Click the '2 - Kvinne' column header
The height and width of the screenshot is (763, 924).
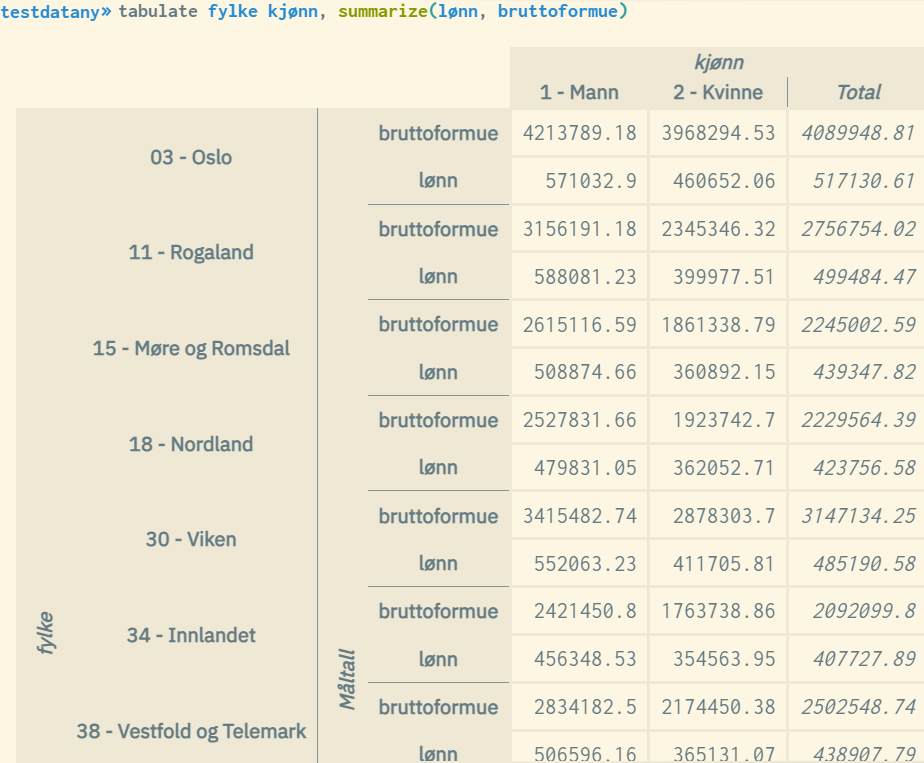click(x=718, y=92)
